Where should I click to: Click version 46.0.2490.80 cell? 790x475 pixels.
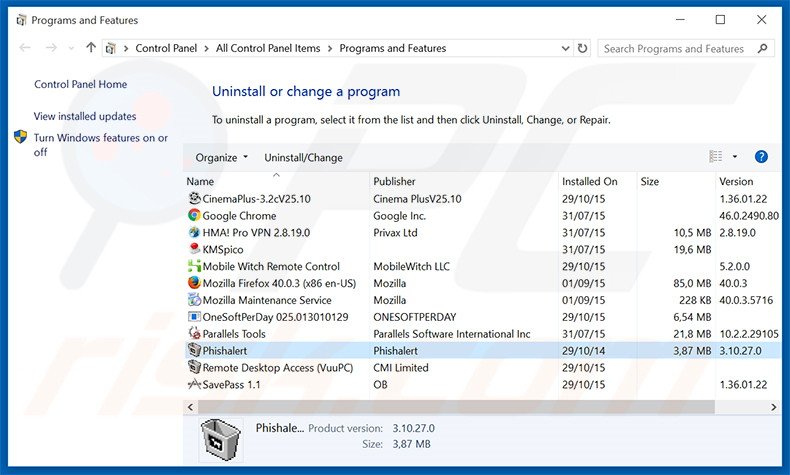click(x=749, y=216)
